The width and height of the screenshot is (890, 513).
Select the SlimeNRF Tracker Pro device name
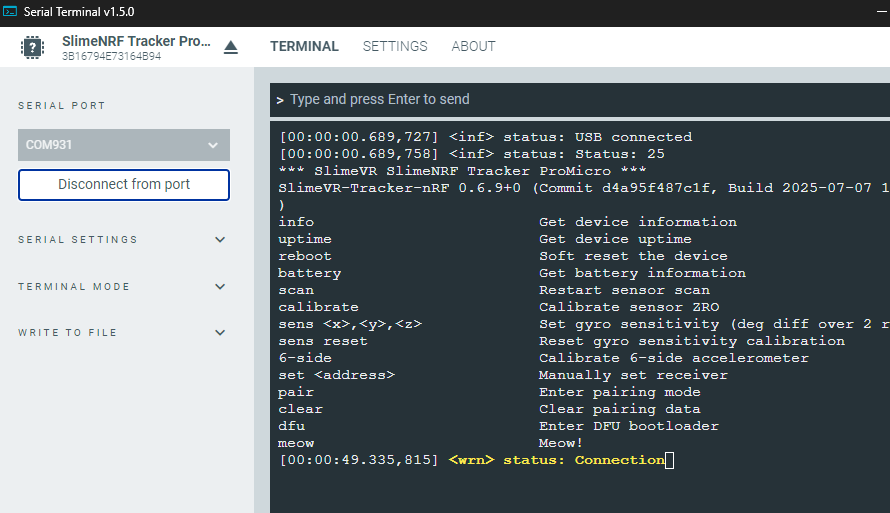(136, 41)
